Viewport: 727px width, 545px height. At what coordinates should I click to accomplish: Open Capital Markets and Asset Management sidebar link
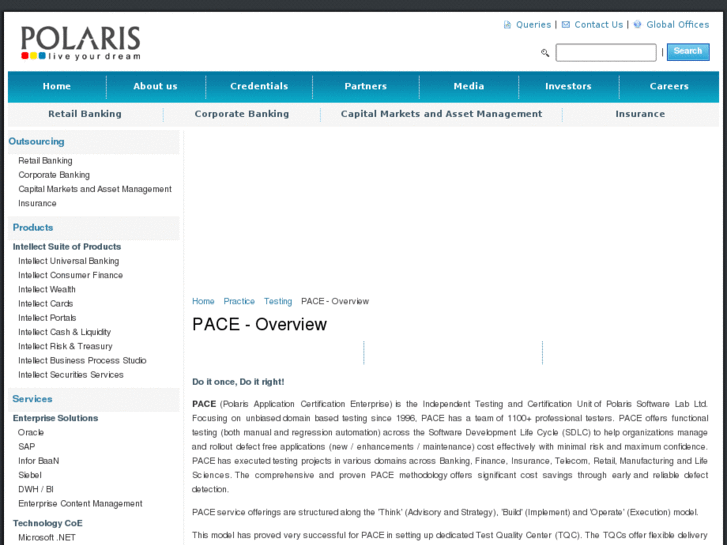pos(95,189)
